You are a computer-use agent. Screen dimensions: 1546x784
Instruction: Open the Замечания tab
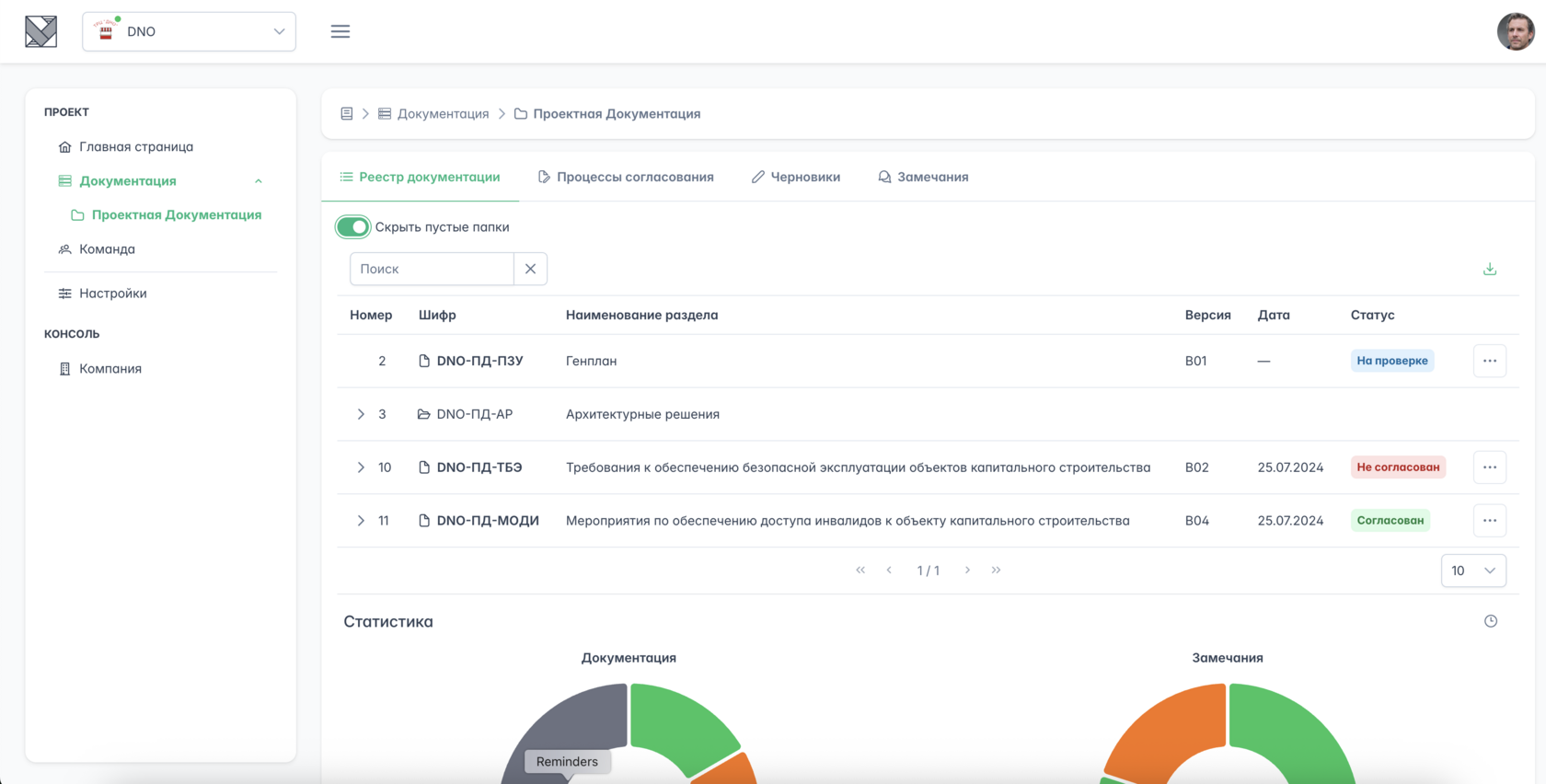click(923, 177)
